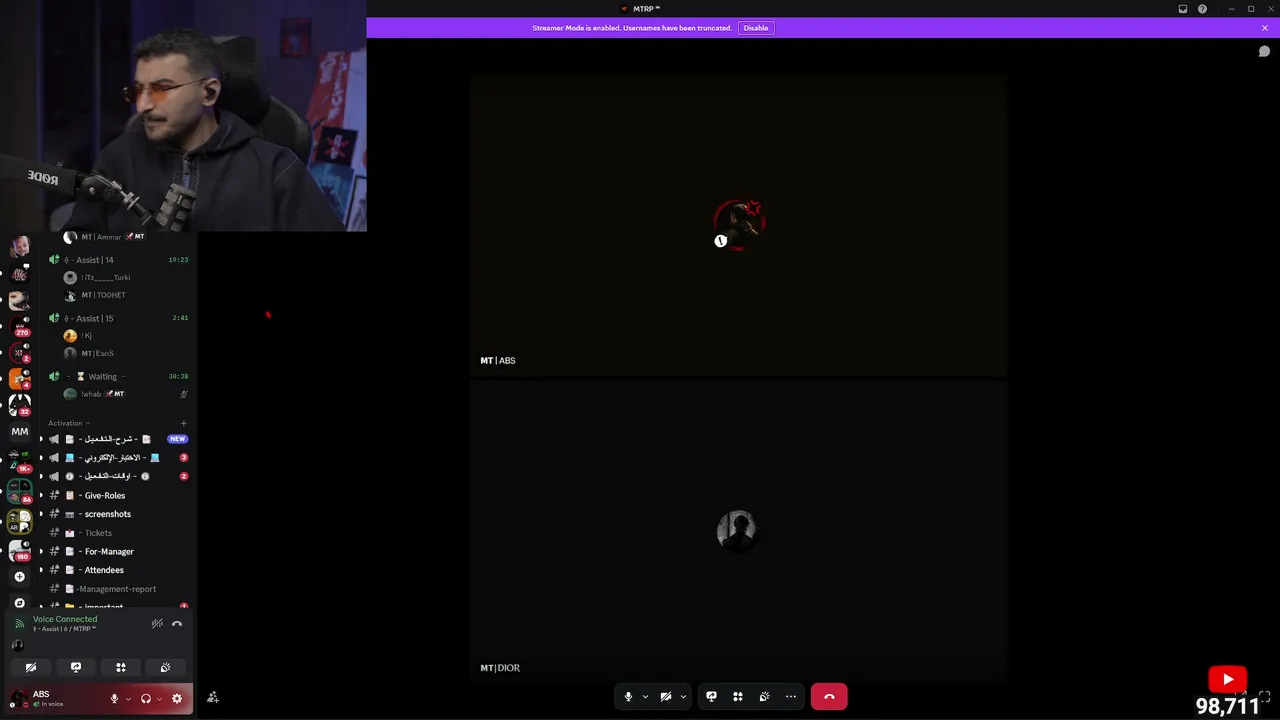The image size is (1280, 720).
Task: Start an activity from the call control bar
Action: 738,696
